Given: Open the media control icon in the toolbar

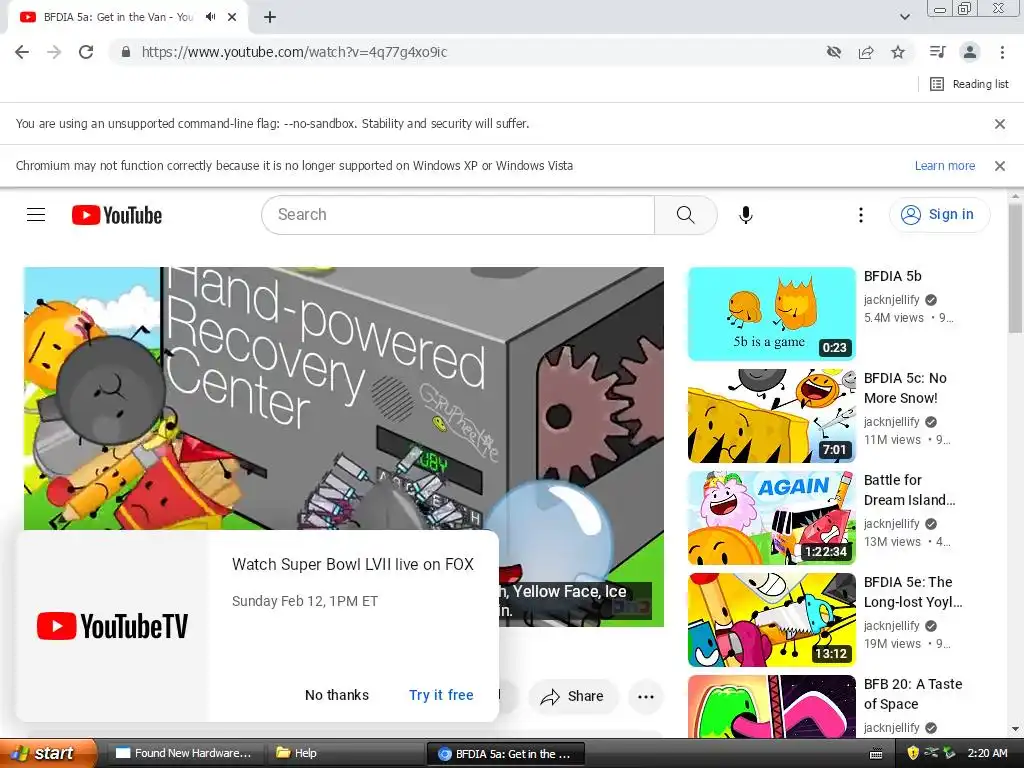Looking at the screenshot, I should pos(937,52).
